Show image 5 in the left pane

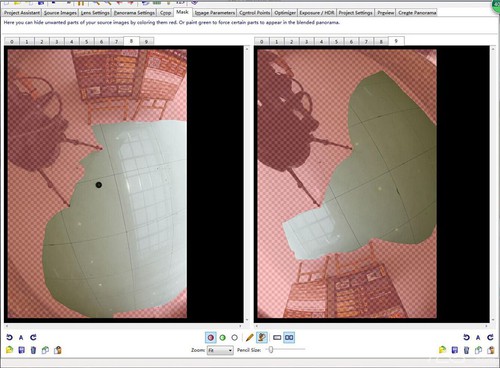click(87, 42)
